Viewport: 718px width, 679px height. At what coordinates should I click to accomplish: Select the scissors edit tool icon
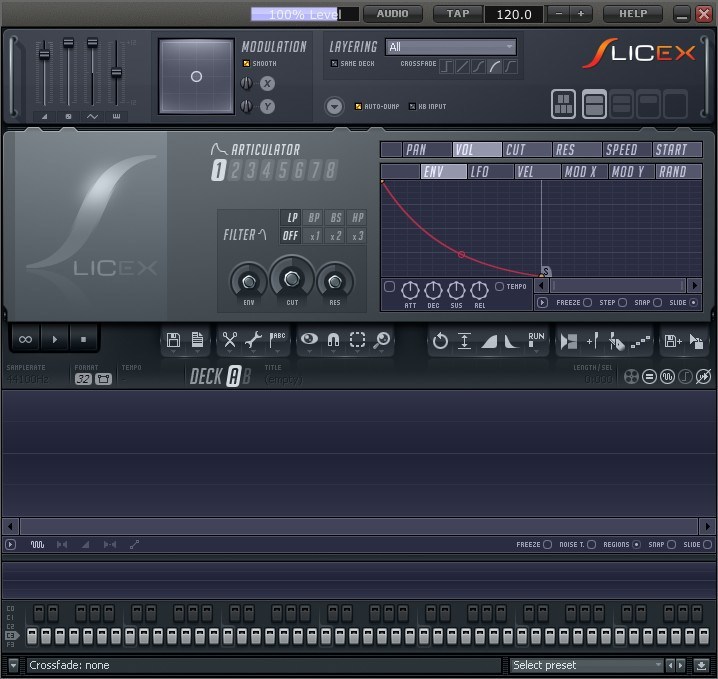pos(229,340)
